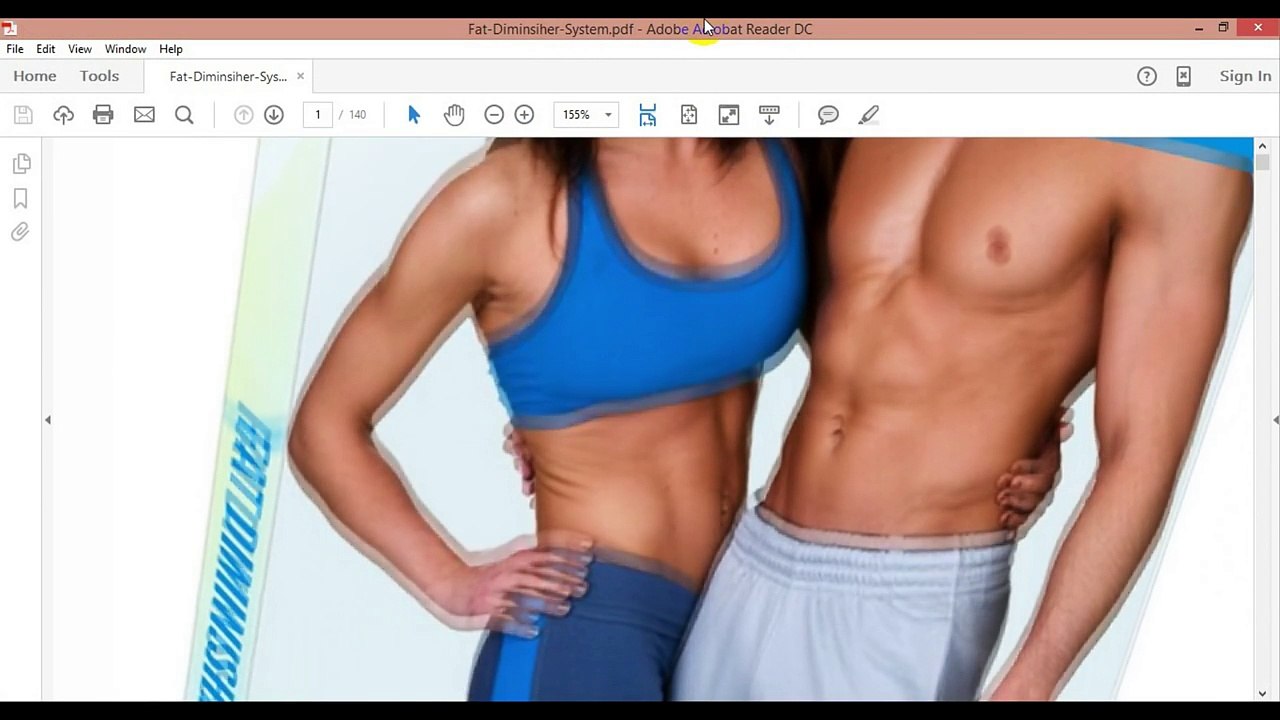
Task: Activate the Selection arrow tool
Action: pyautogui.click(x=414, y=115)
